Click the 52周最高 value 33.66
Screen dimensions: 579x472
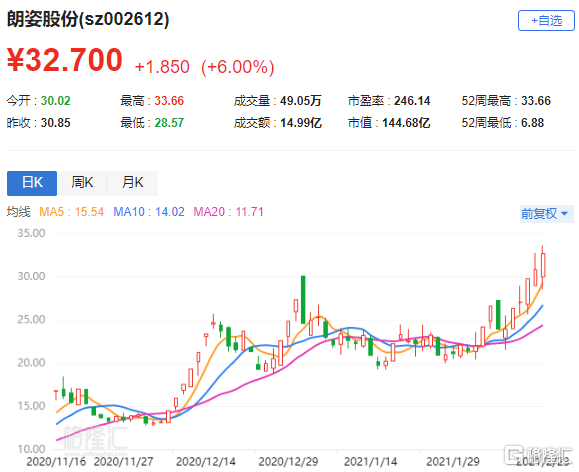[x=536, y=101]
